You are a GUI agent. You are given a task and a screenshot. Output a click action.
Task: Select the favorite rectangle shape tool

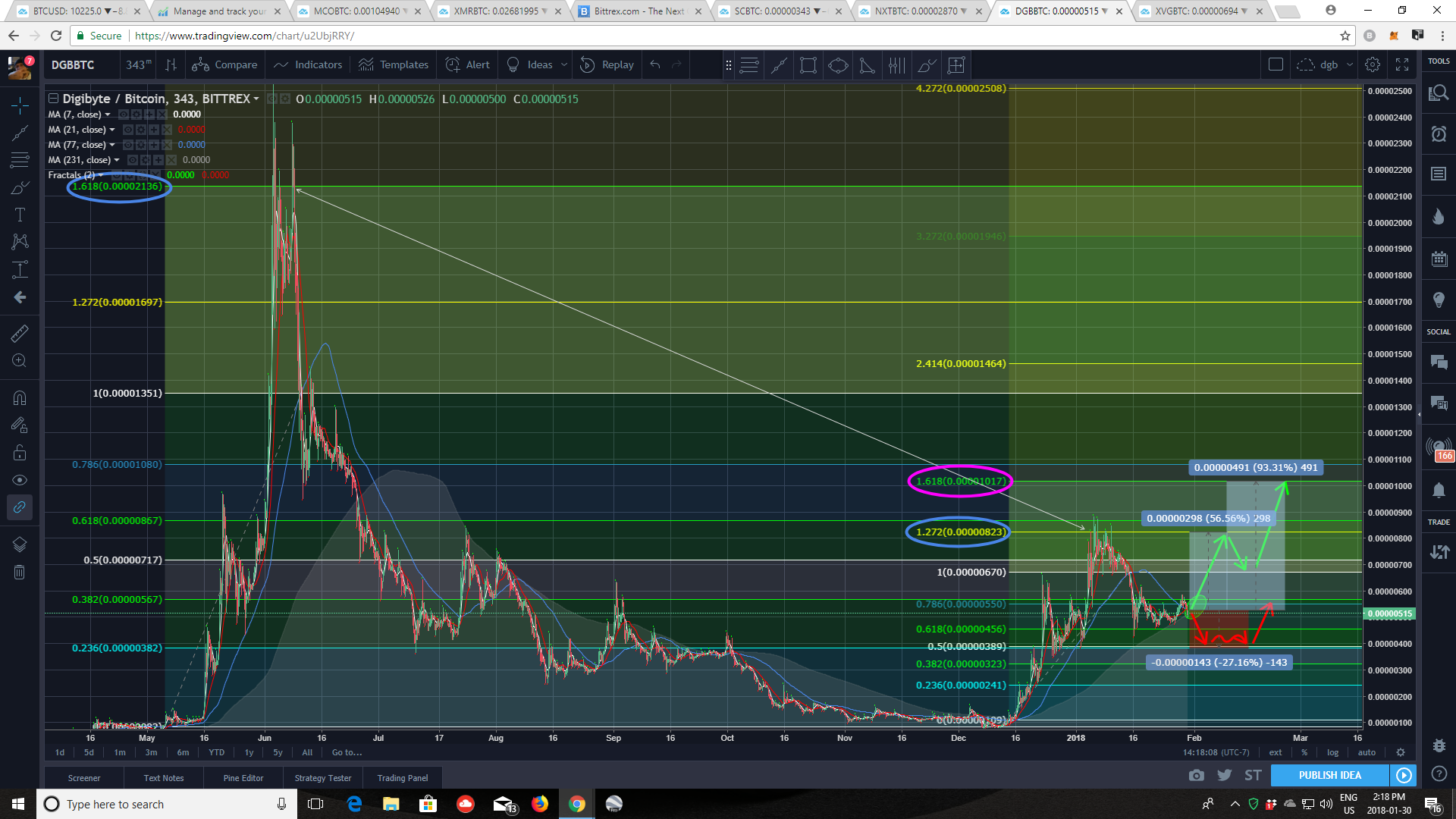pyautogui.click(x=808, y=65)
